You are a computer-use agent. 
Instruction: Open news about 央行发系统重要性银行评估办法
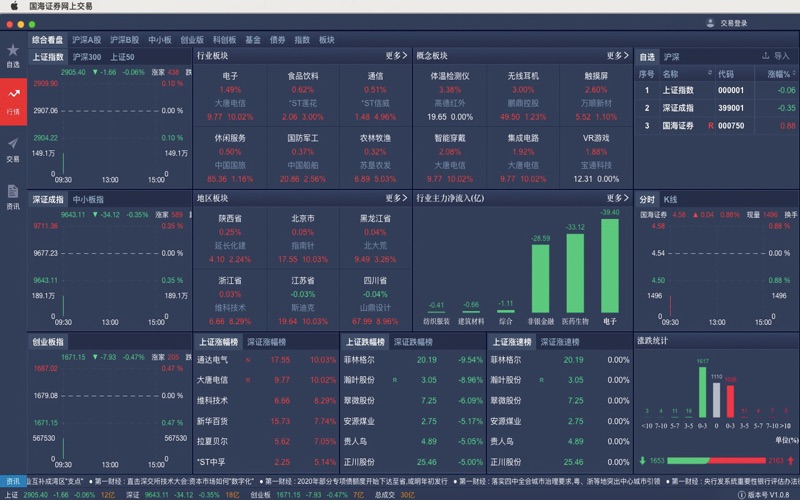point(735,481)
